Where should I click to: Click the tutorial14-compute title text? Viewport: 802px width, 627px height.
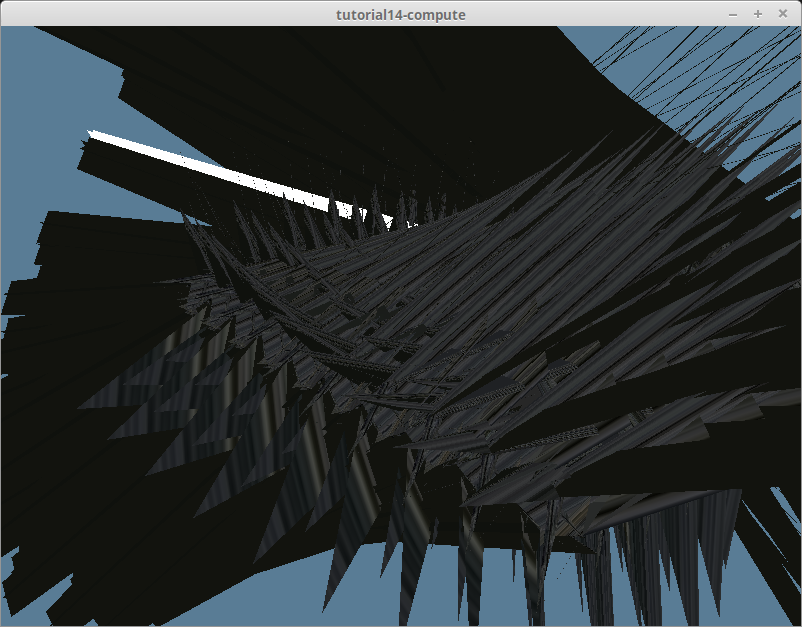point(400,14)
